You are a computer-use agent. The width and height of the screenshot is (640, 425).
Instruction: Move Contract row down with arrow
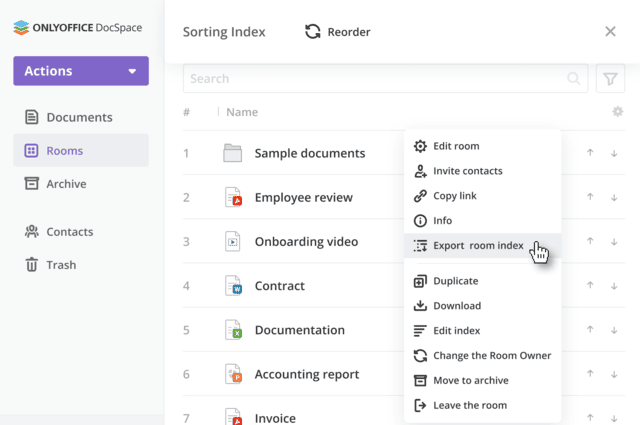click(x=614, y=285)
